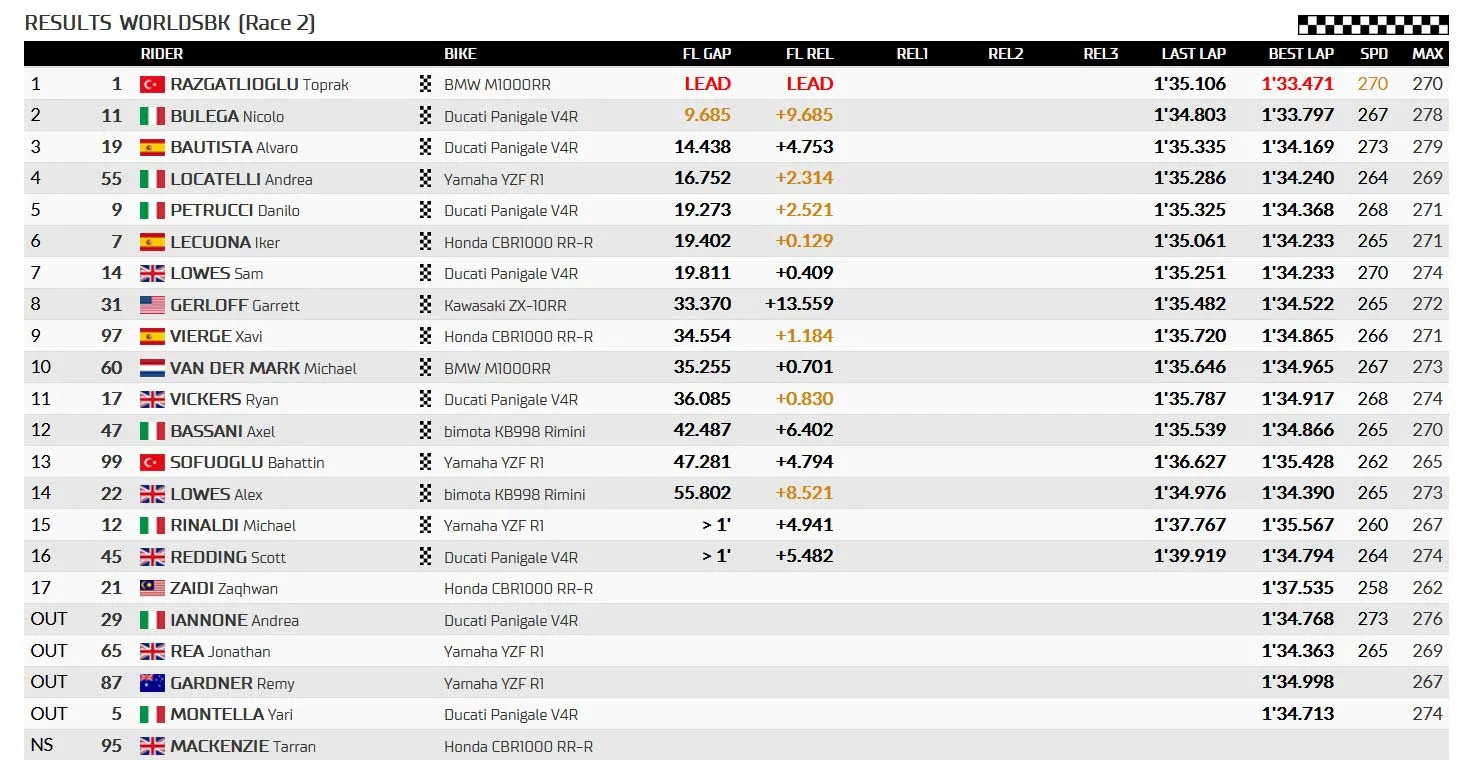Click the Italian flag beside Rinaldi Michael
The width and height of the screenshot is (1465, 769).
pyautogui.click(x=152, y=526)
